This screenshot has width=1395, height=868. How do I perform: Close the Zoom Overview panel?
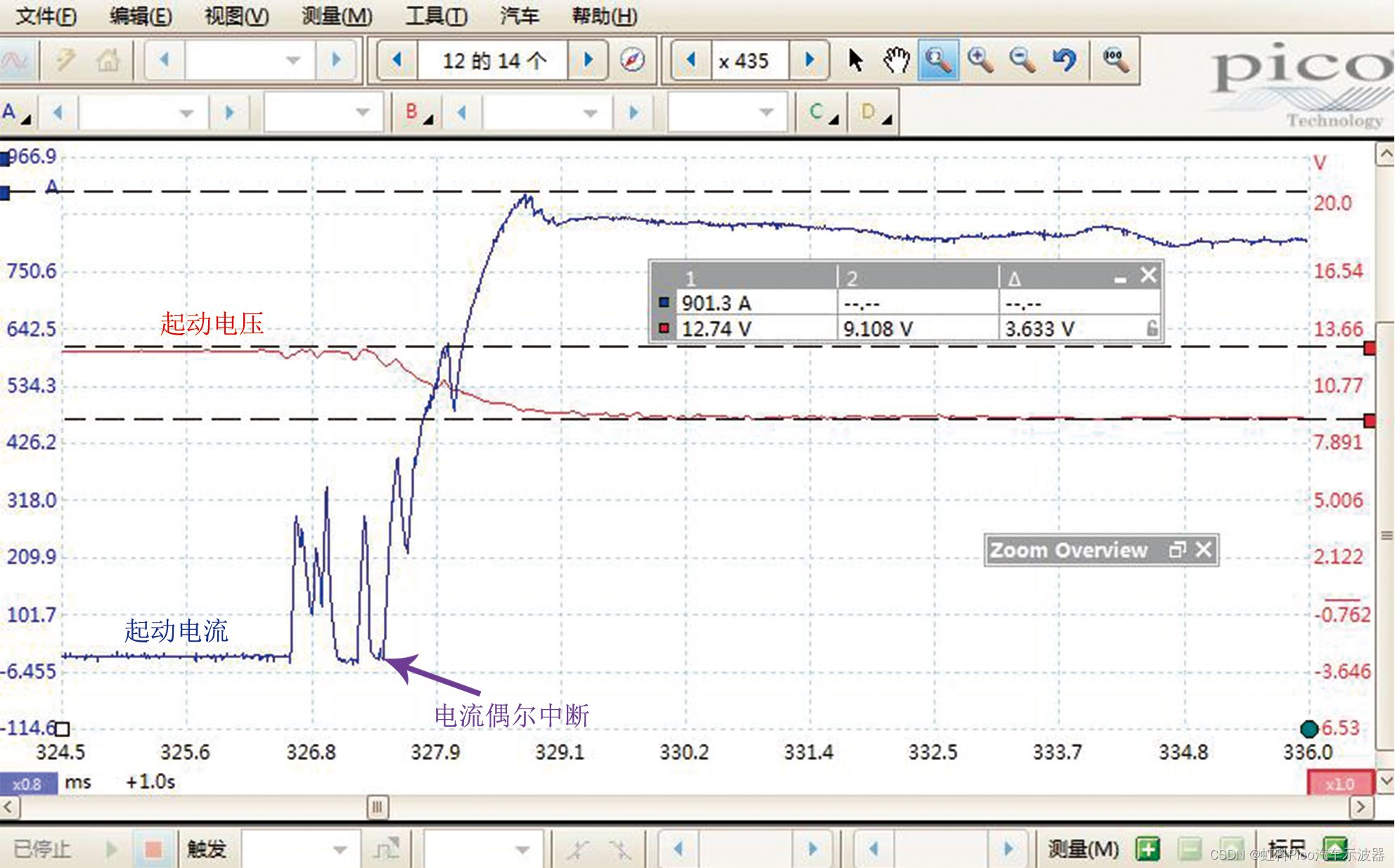point(1204,550)
